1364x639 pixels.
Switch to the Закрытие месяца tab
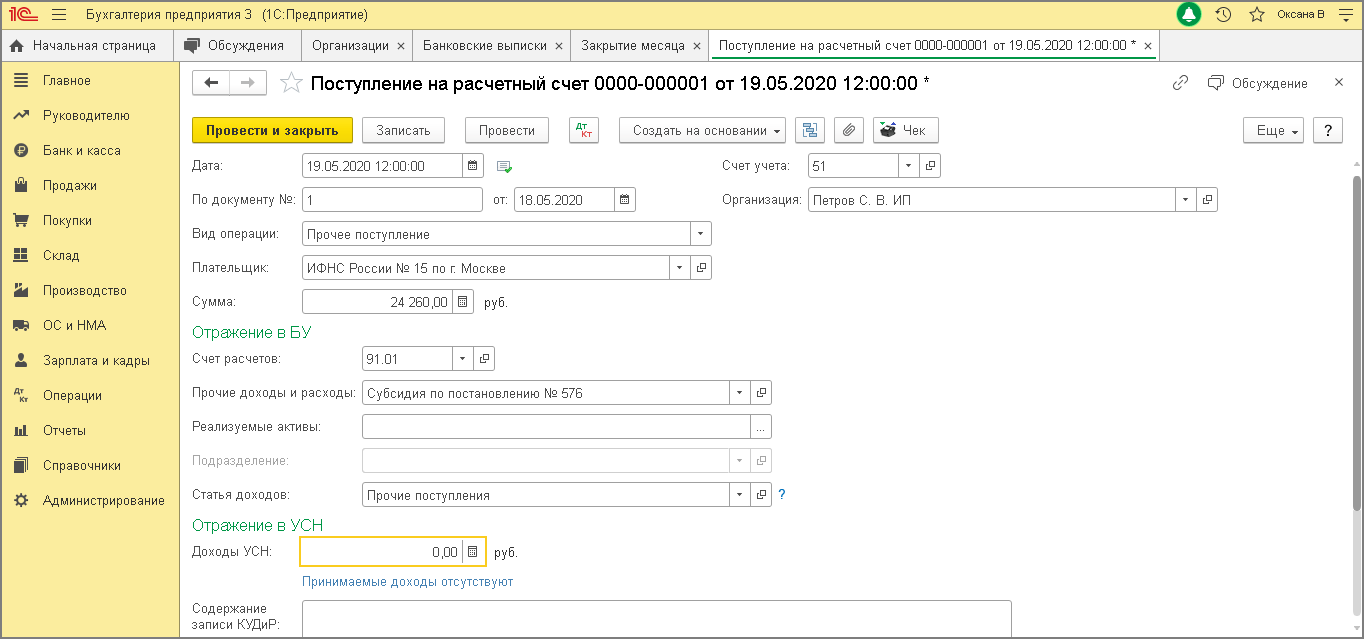pos(633,46)
